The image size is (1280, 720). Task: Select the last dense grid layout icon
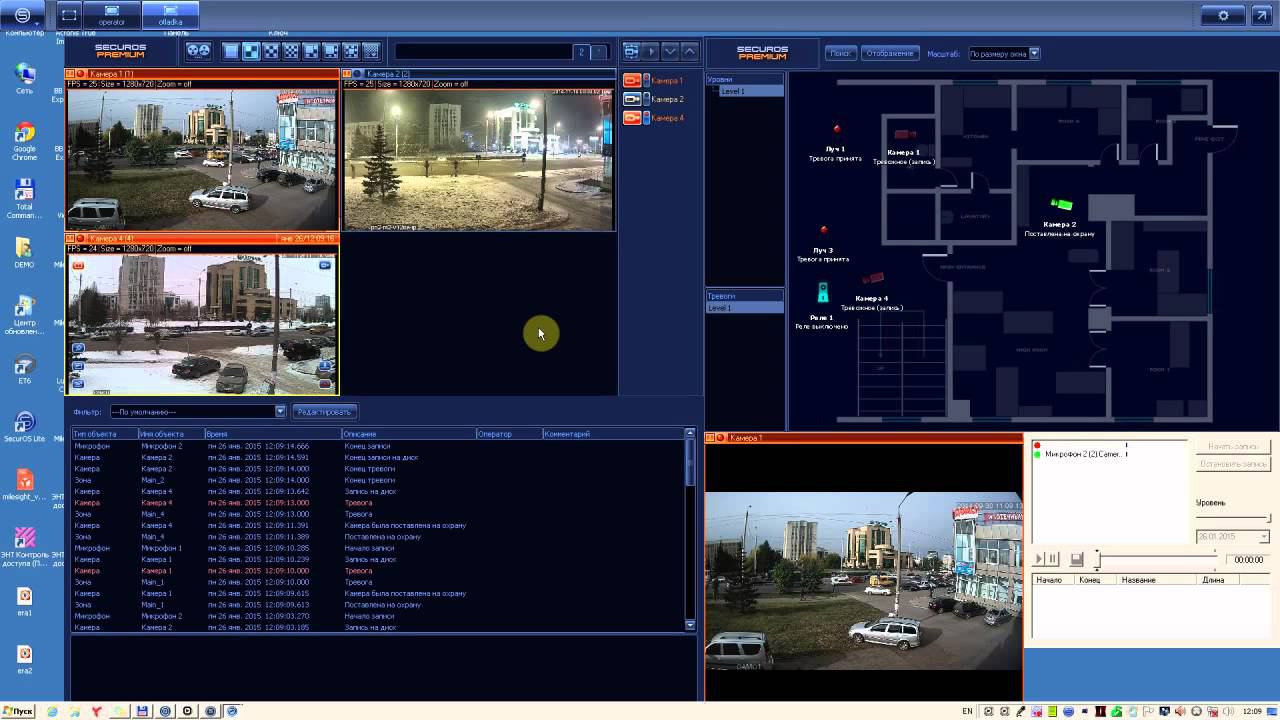(x=371, y=51)
